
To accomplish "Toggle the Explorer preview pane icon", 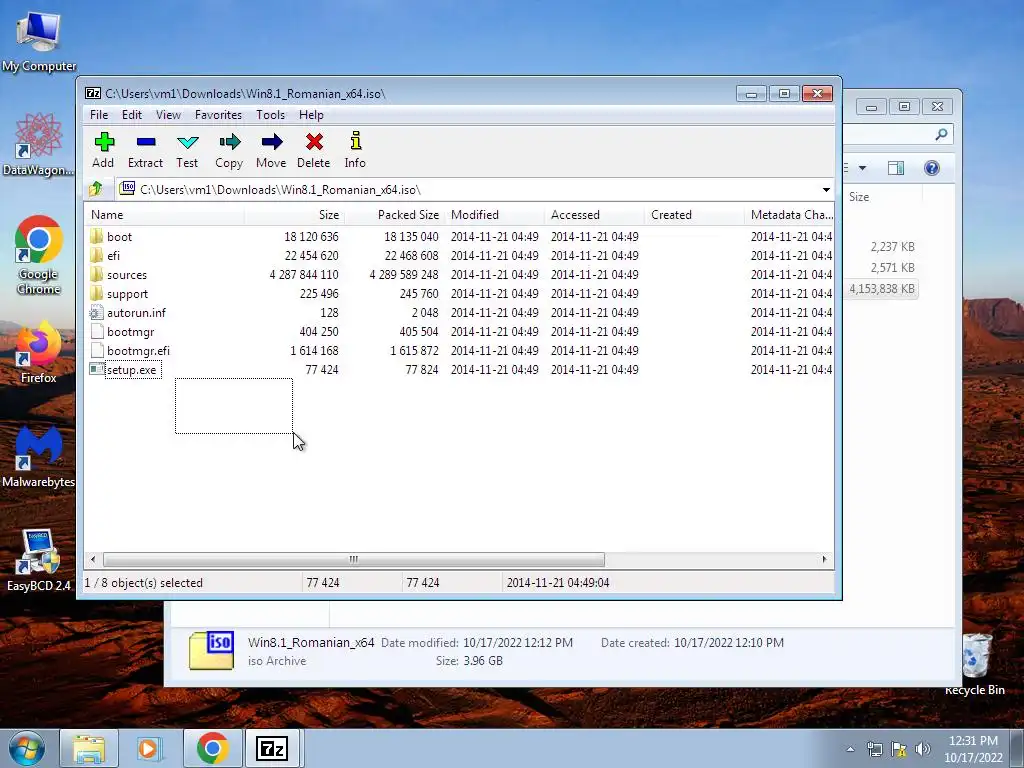I will point(896,168).
